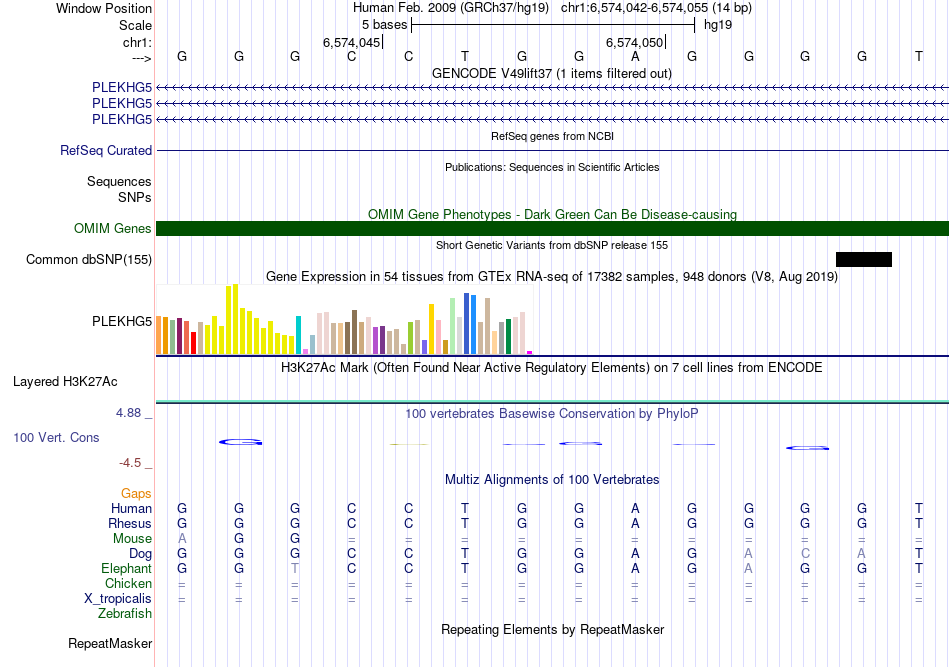
Task: Open the Layered H3K27Ac track label
Action: click(x=65, y=382)
